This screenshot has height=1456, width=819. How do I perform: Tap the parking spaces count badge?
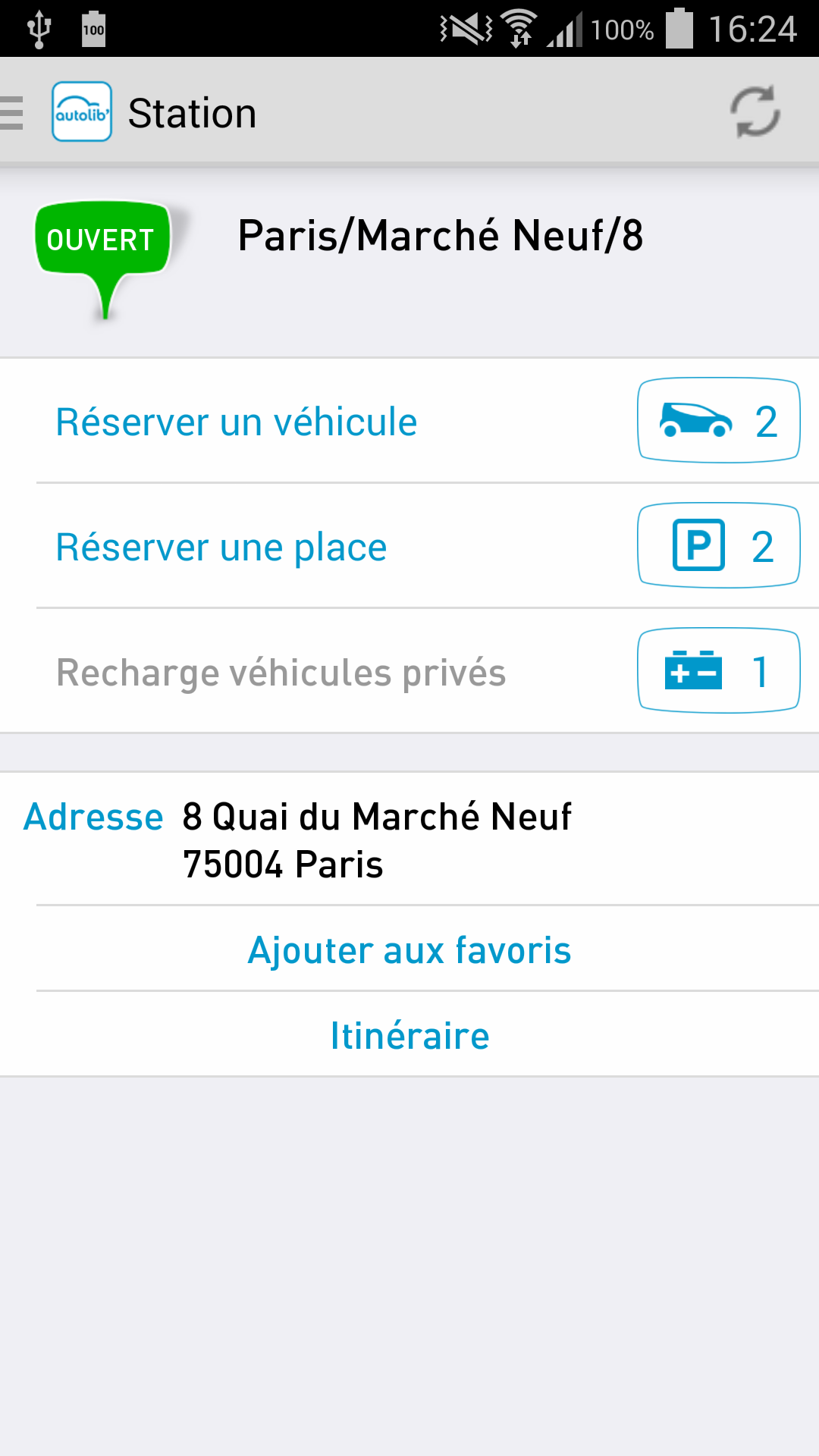click(x=719, y=545)
